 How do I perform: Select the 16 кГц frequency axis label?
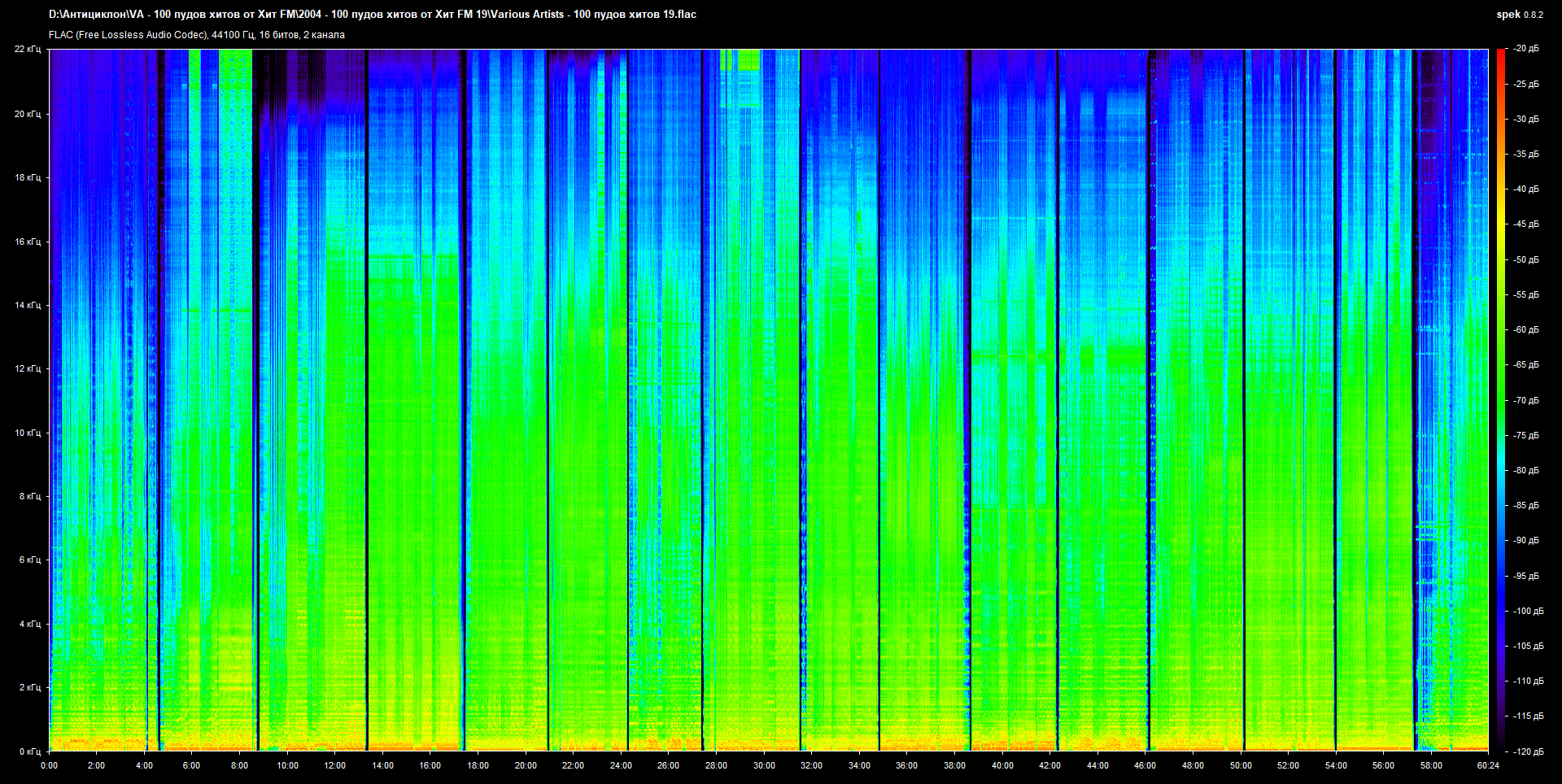pyautogui.click(x=28, y=242)
